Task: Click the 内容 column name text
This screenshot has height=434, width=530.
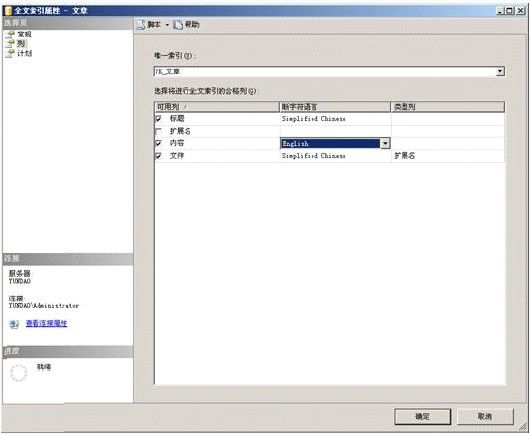Action: point(177,143)
